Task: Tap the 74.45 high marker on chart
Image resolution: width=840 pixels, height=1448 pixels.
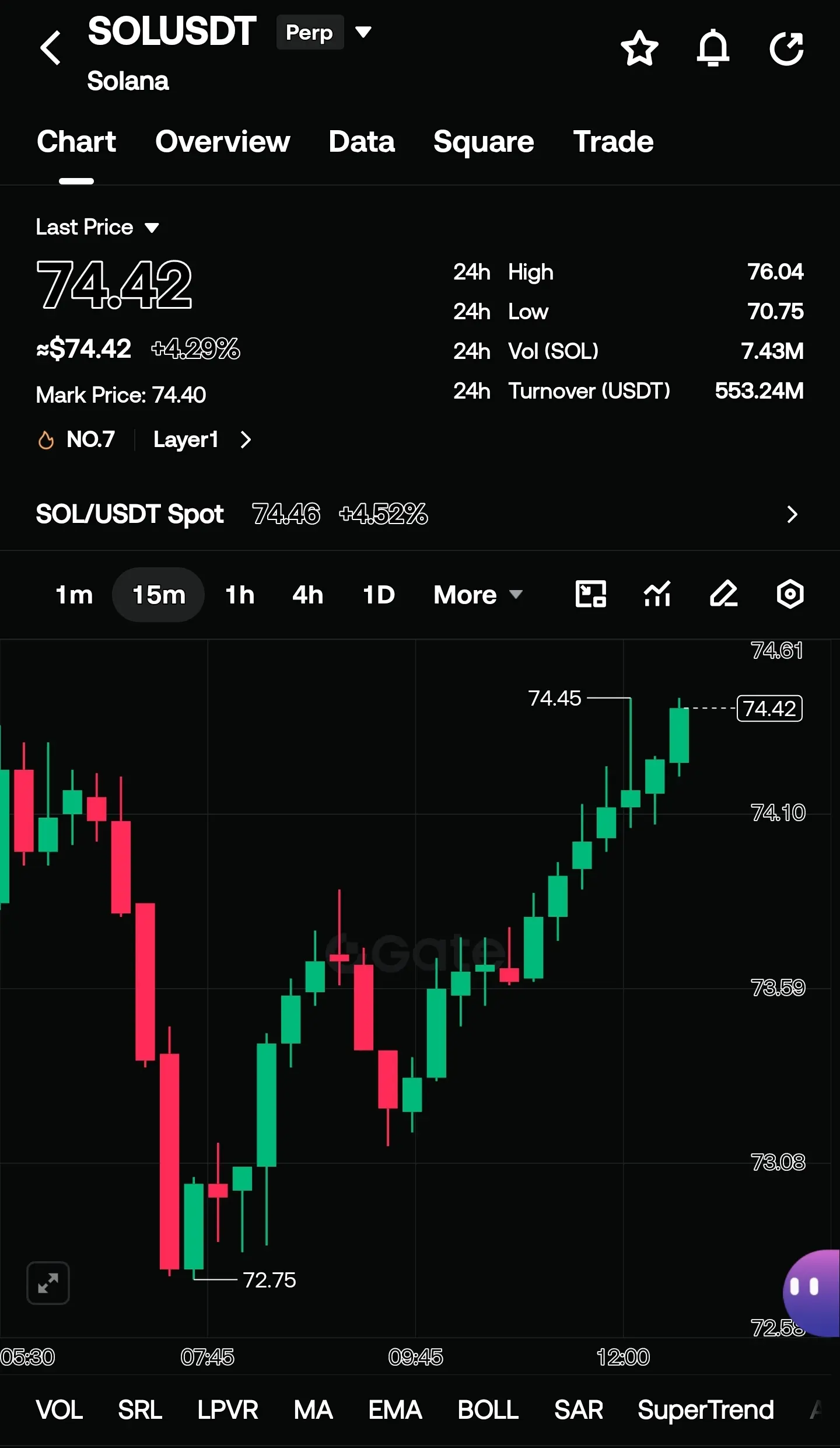Action: point(555,698)
